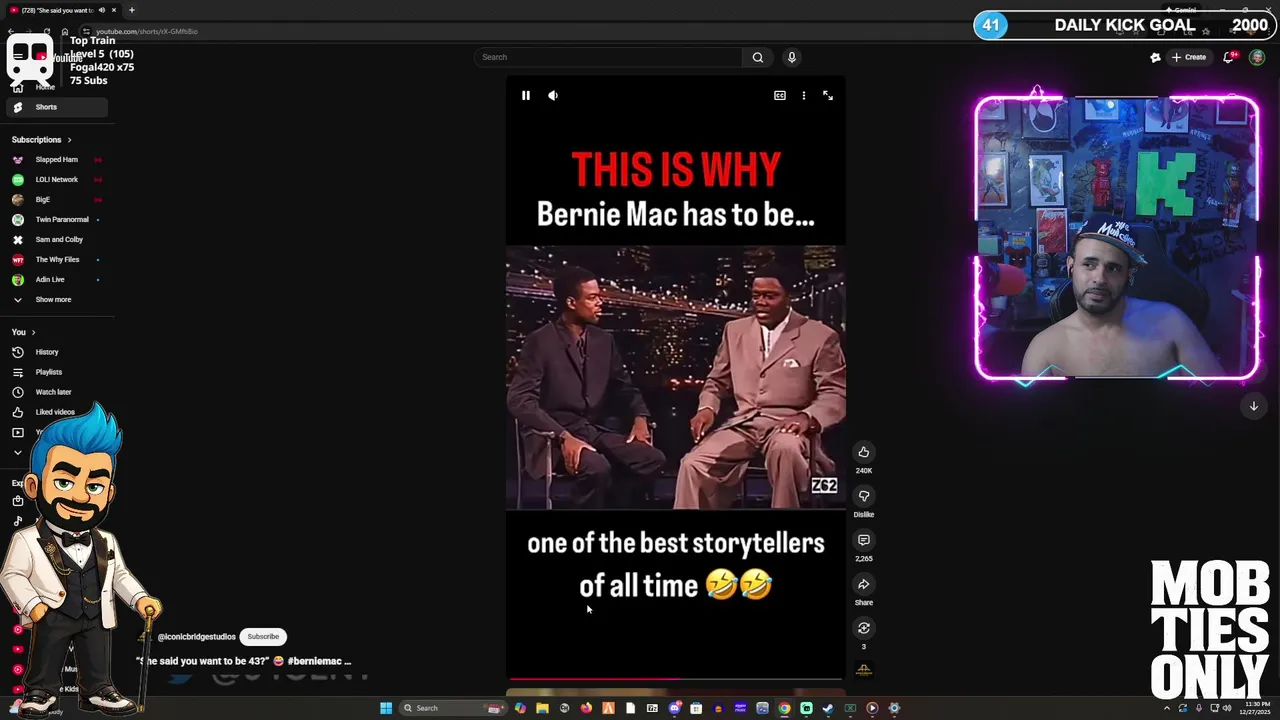Open the You section chevron
The width and height of the screenshot is (1280, 720).
(x=33, y=332)
